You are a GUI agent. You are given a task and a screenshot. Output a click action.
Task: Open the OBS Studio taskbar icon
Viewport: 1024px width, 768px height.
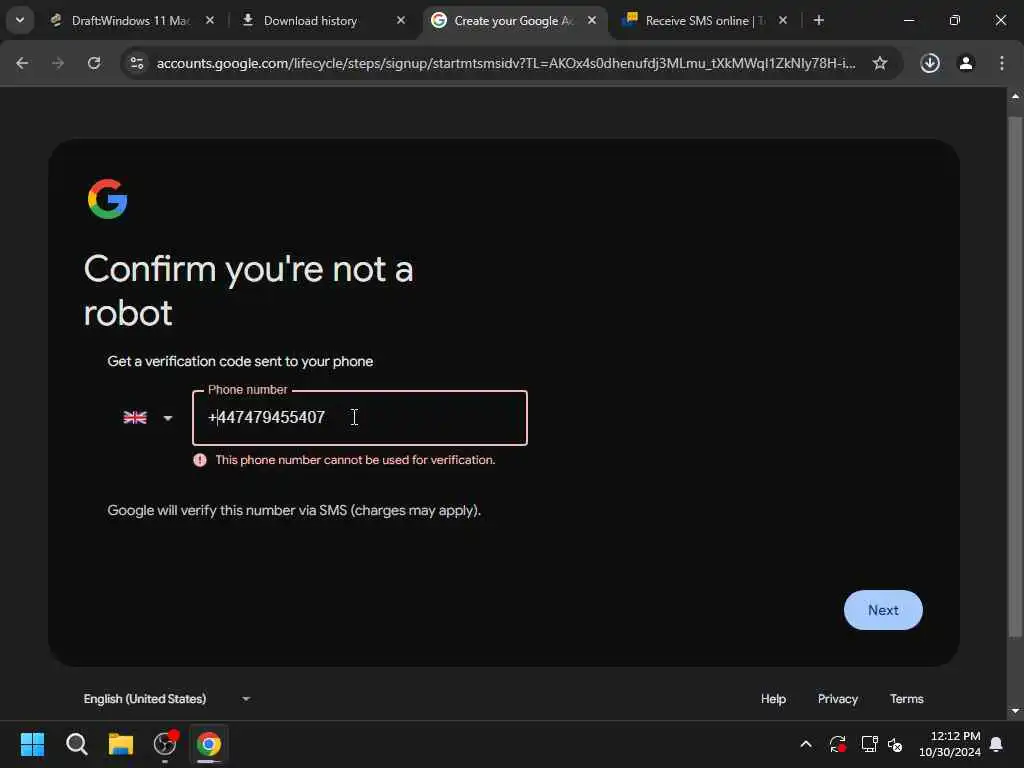point(165,744)
